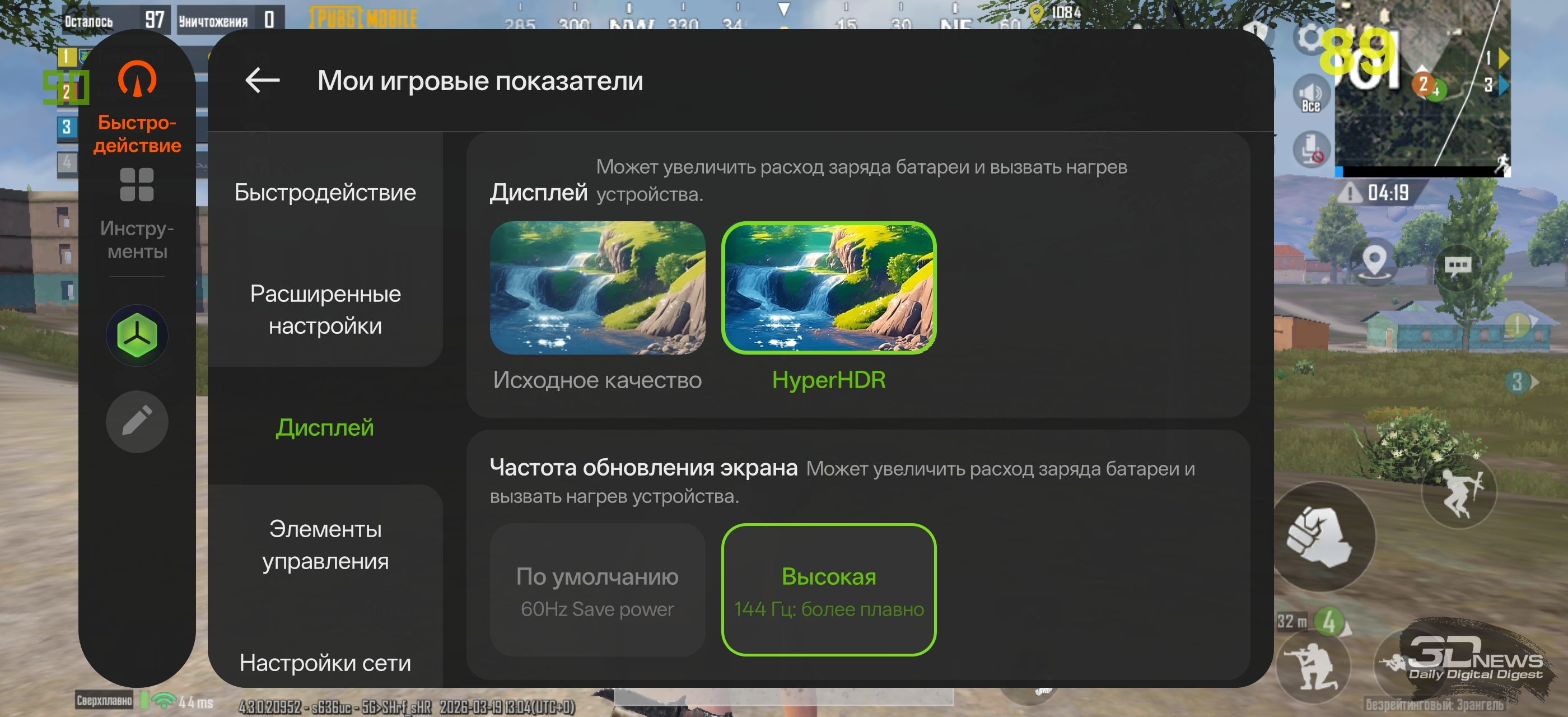
Task: Tap the fist punch attack icon
Action: pyautogui.click(x=1321, y=537)
